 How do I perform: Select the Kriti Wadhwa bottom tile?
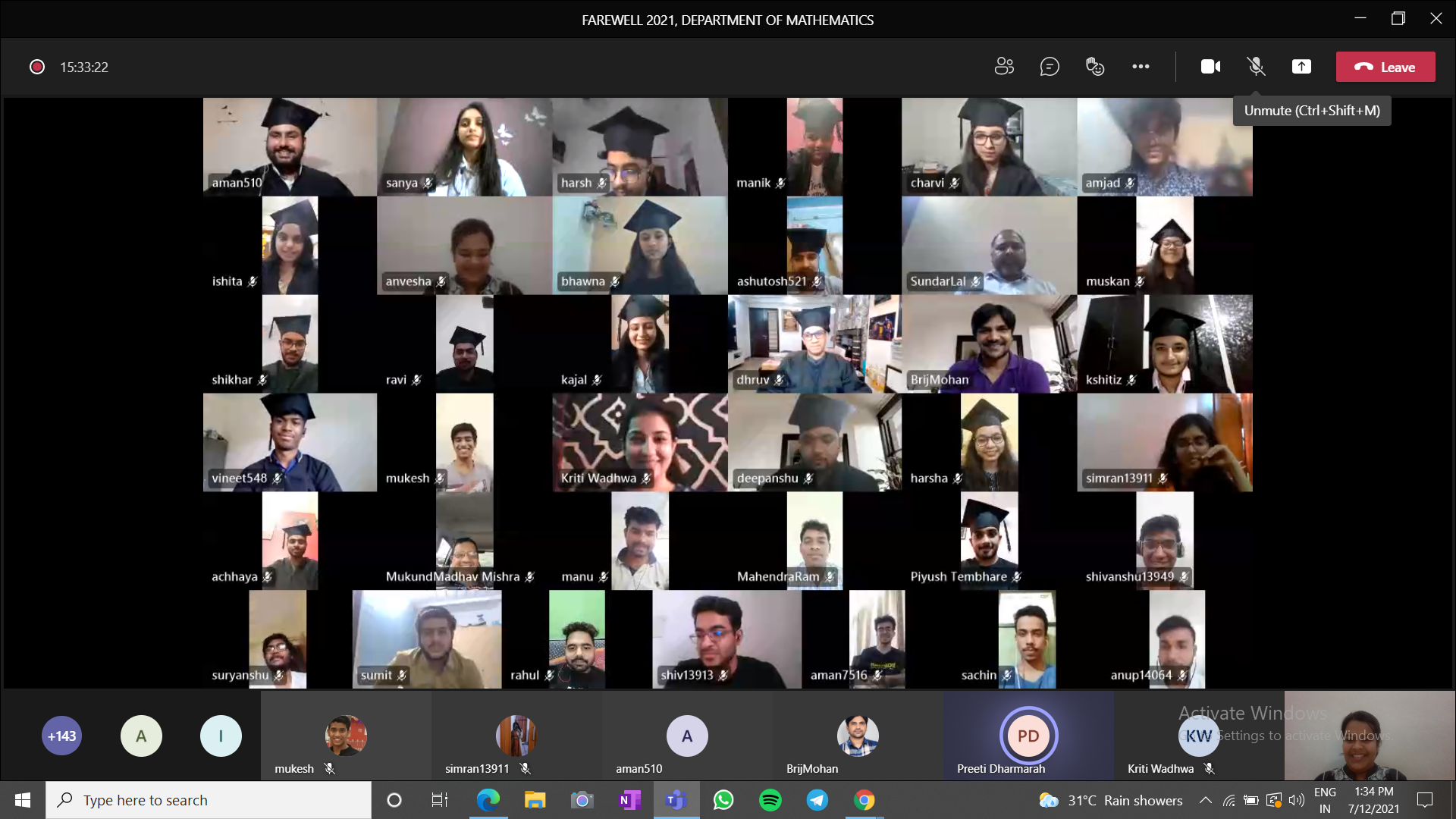pyautogui.click(x=1198, y=736)
